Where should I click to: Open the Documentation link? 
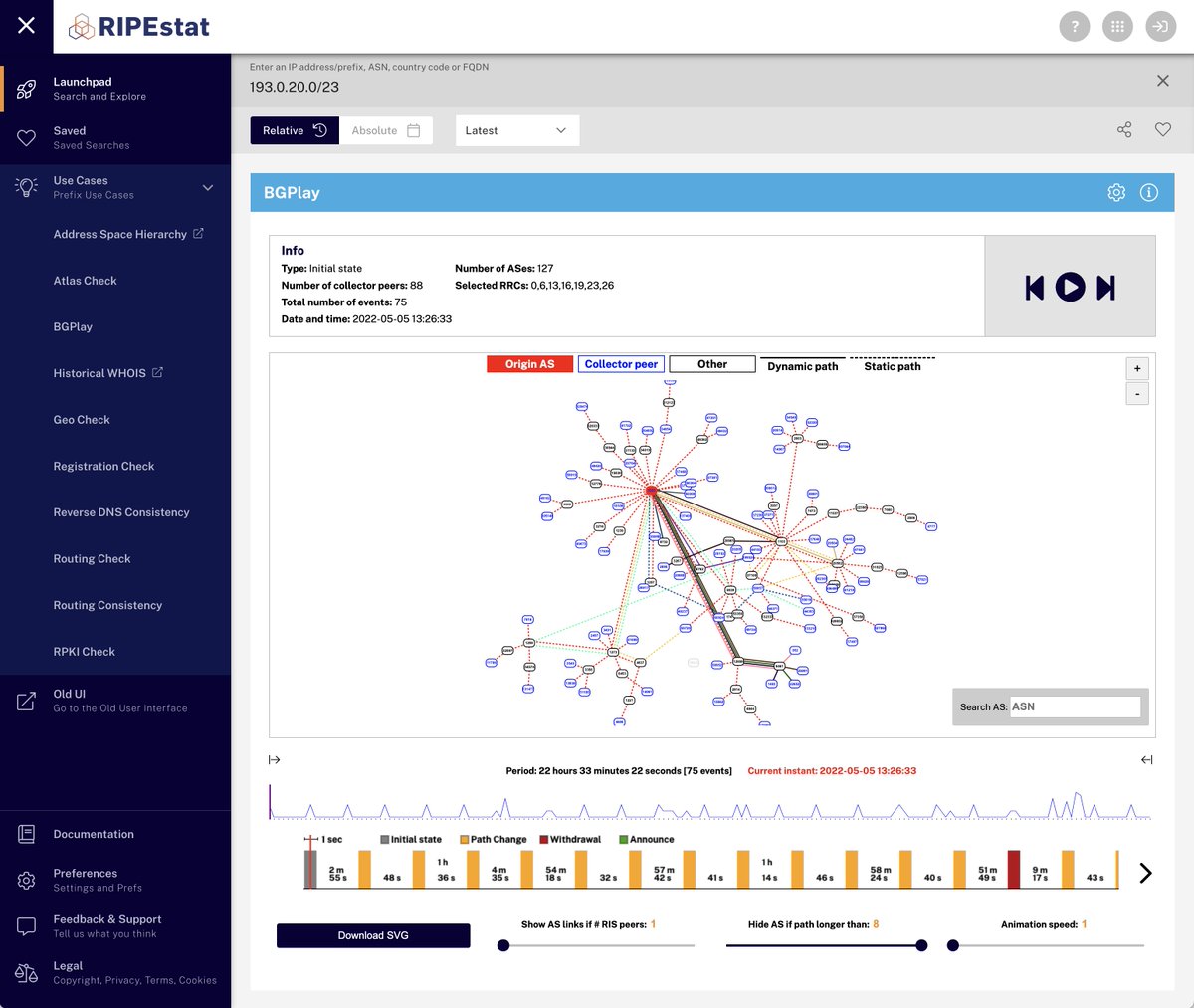click(x=94, y=834)
